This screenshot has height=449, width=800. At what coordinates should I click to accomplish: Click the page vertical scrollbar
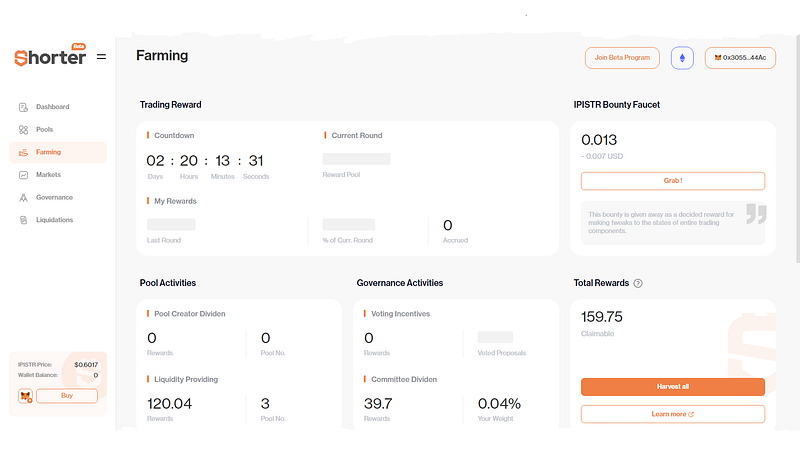coord(797,148)
